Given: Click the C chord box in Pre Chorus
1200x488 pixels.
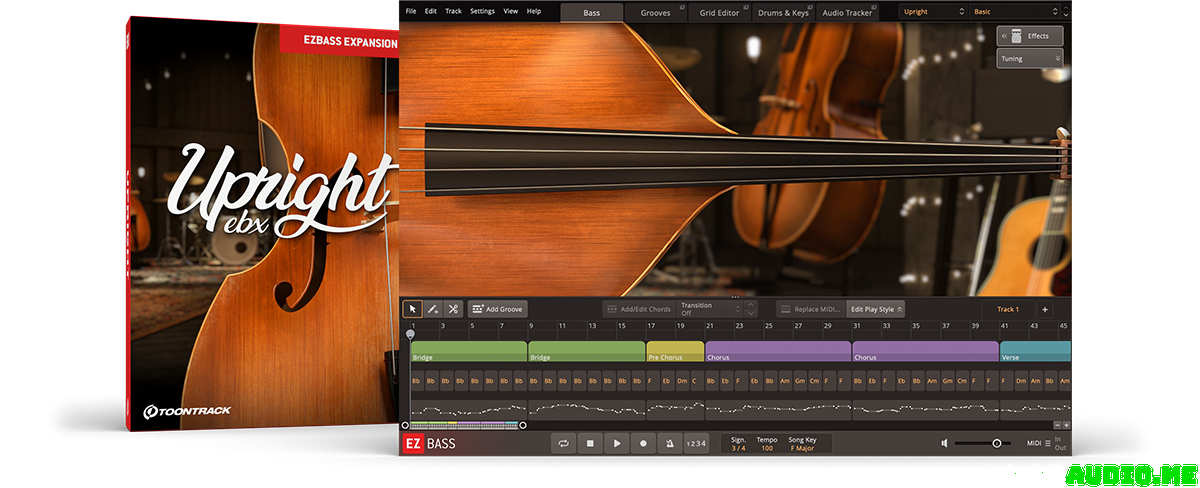Looking at the screenshot, I should coord(695,381).
